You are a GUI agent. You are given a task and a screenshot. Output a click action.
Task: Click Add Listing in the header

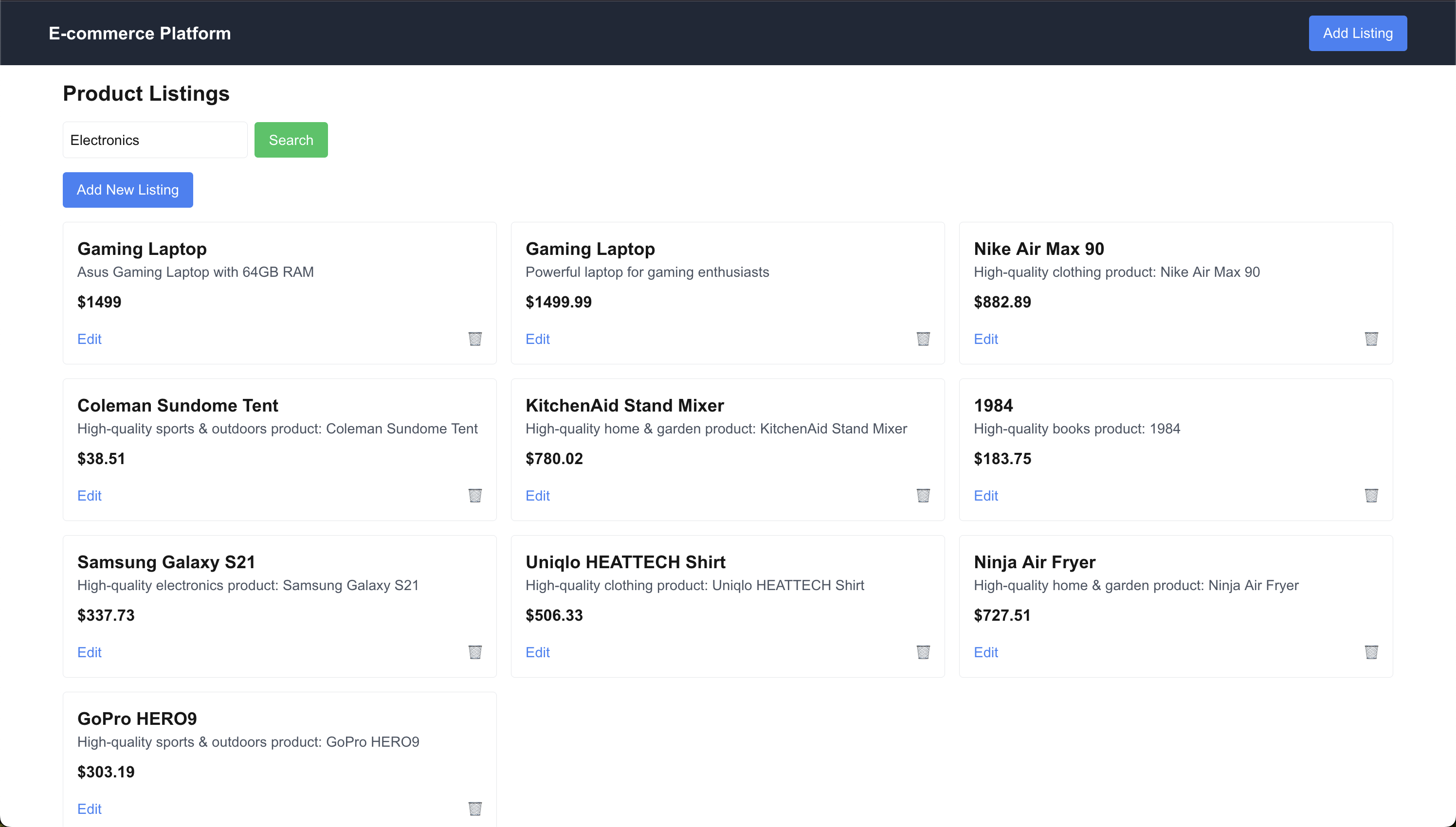click(1358, 33)
